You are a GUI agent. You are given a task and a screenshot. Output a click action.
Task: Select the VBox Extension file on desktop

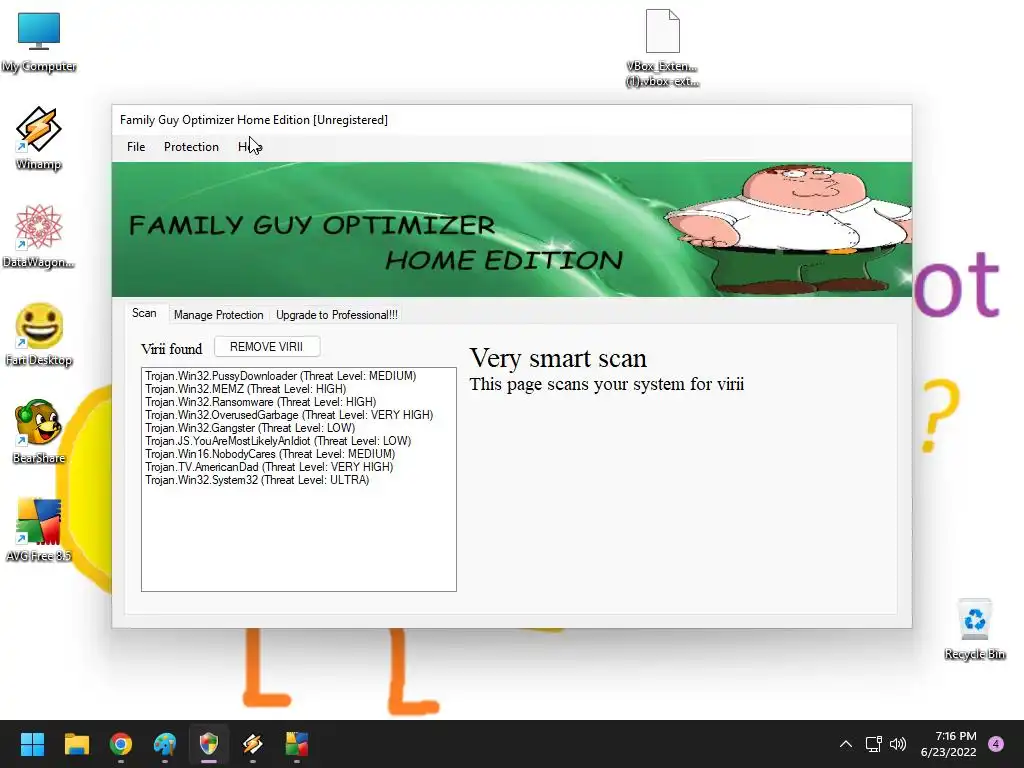click(662, 48)
